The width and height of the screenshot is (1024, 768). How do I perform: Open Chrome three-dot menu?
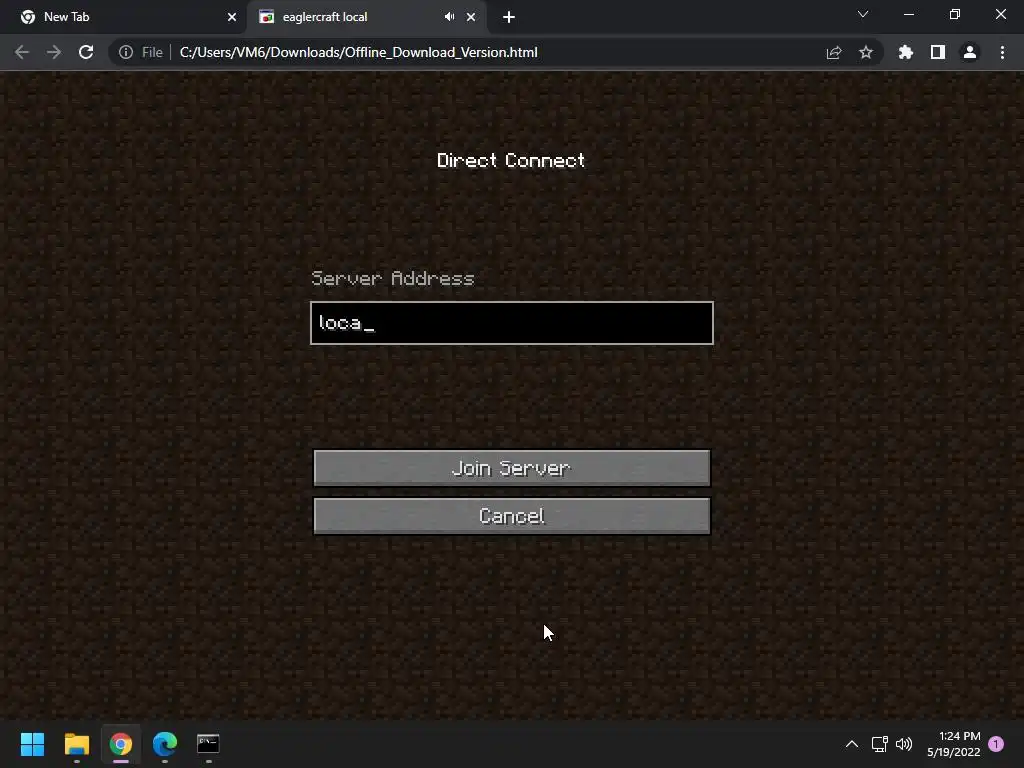(1002, 52)
